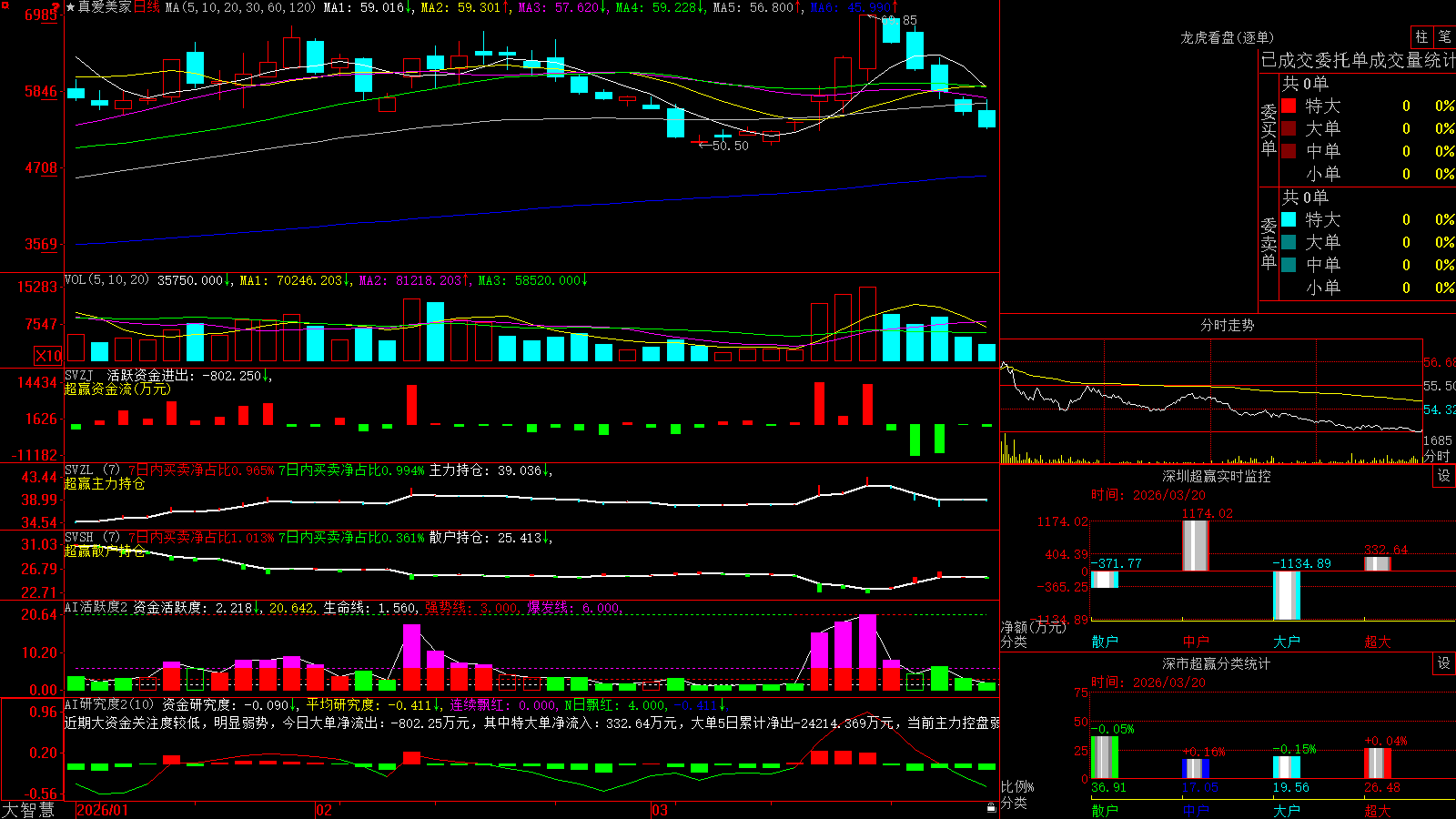Click the 03 month marker on timeline
Image resolution: width=1456 pixels, height=819 pixels.
pyautogui.click(x=660, y=810)
